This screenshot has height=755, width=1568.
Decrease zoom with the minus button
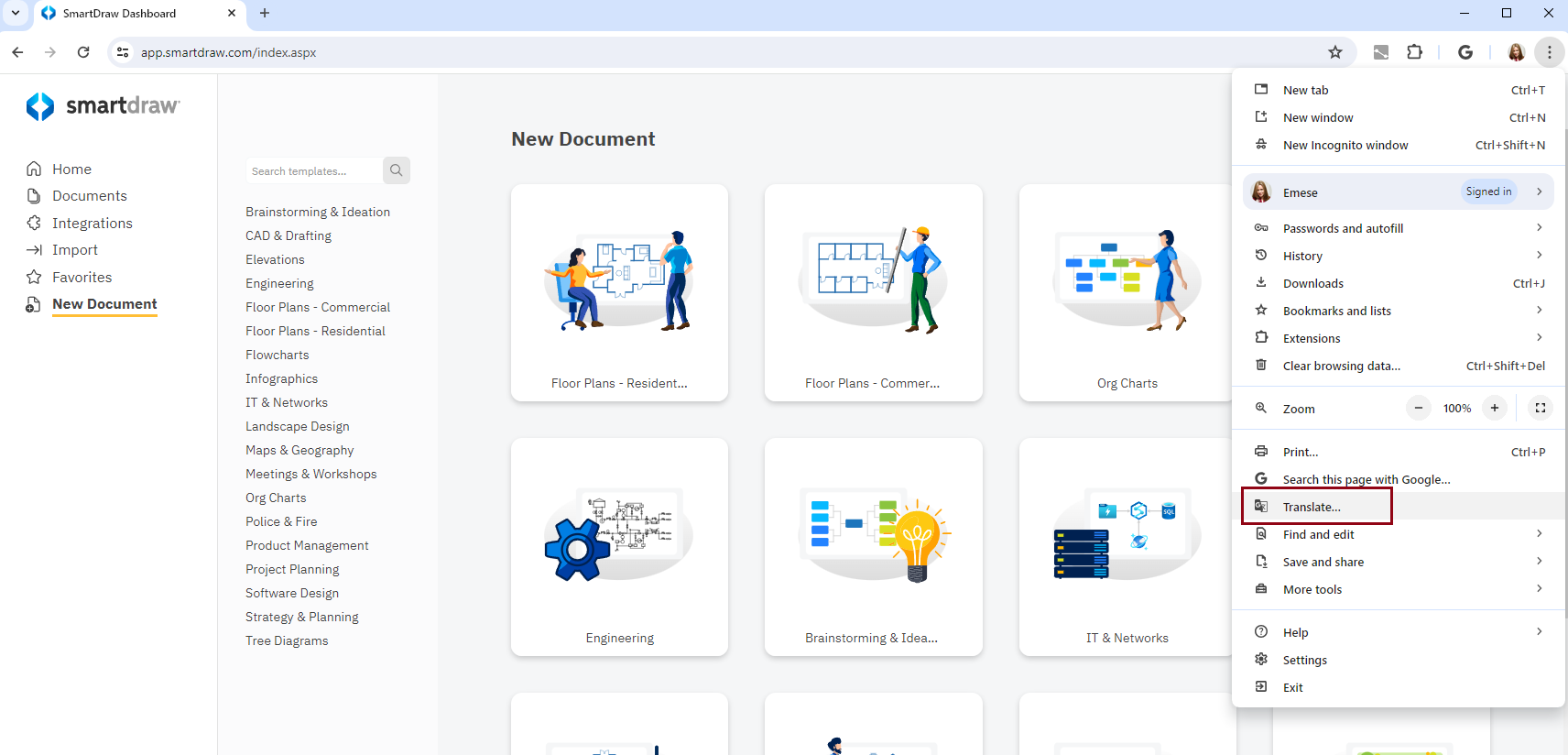[x=1418, y=409]
